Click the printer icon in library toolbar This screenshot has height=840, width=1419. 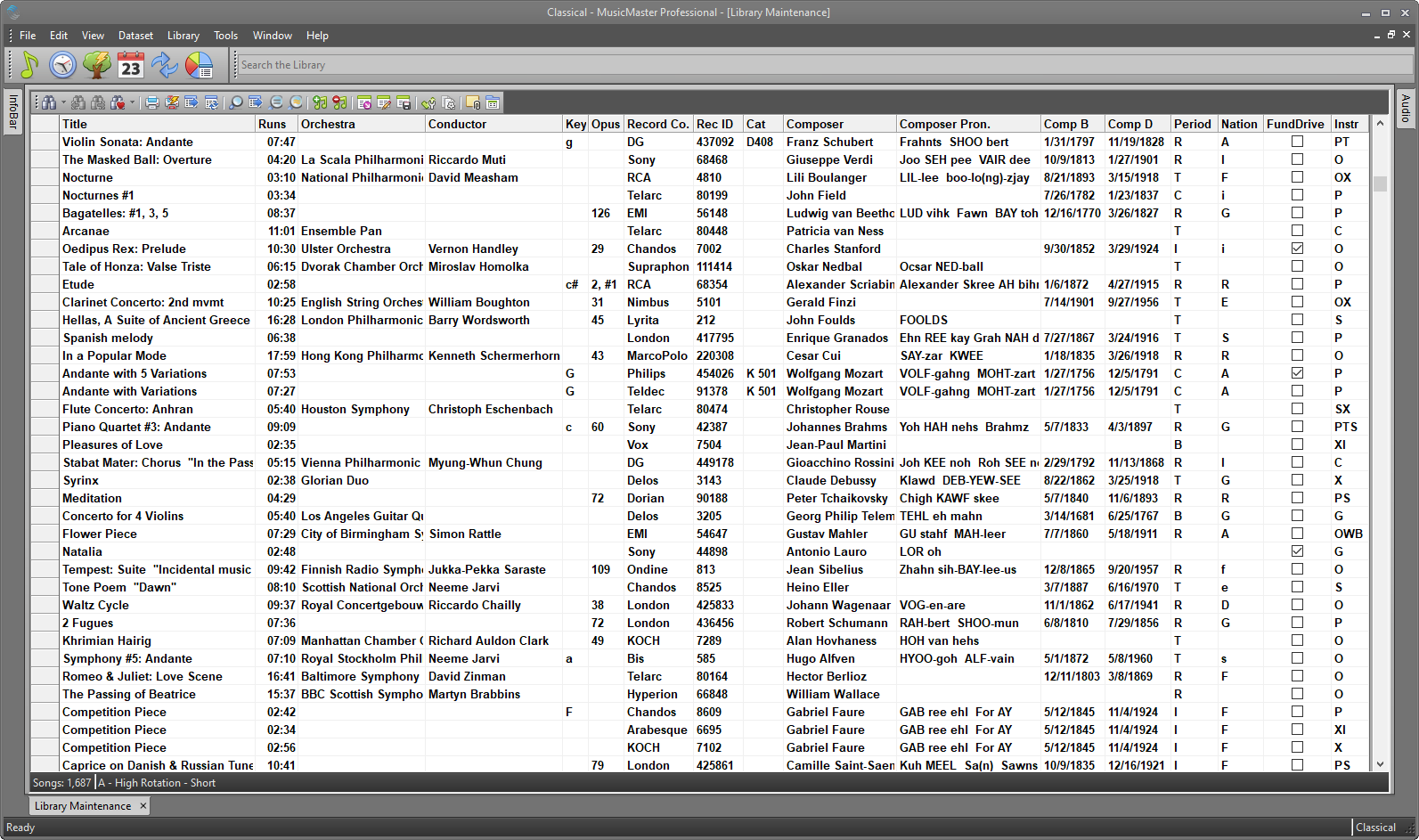click(152, 102)
